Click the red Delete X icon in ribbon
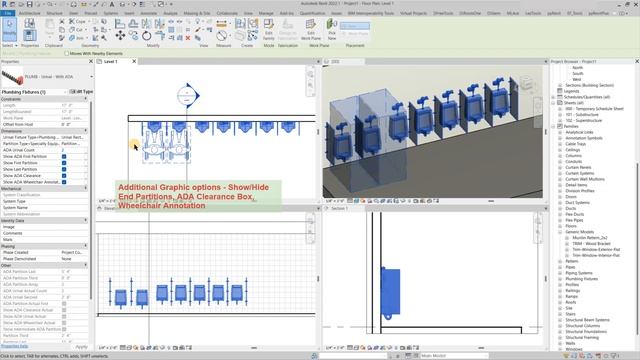Viewport: 640px width, 360px height. coord(188,38)
